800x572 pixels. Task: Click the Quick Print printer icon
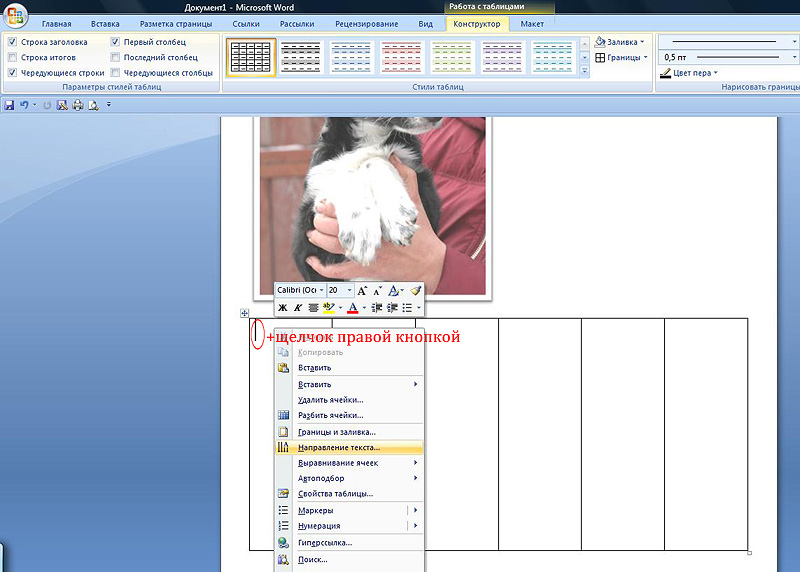coord(78,105)
